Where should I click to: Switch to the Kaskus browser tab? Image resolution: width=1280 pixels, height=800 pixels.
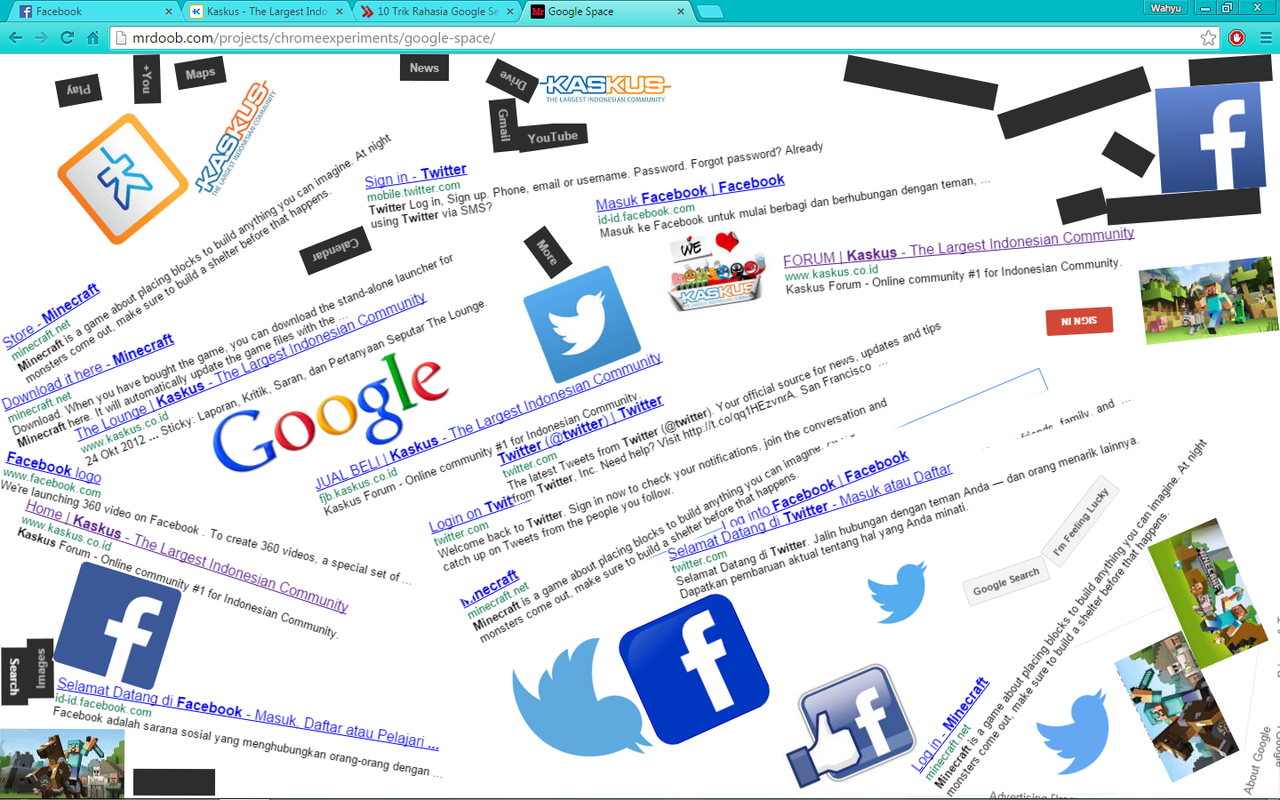click(266, 12)
